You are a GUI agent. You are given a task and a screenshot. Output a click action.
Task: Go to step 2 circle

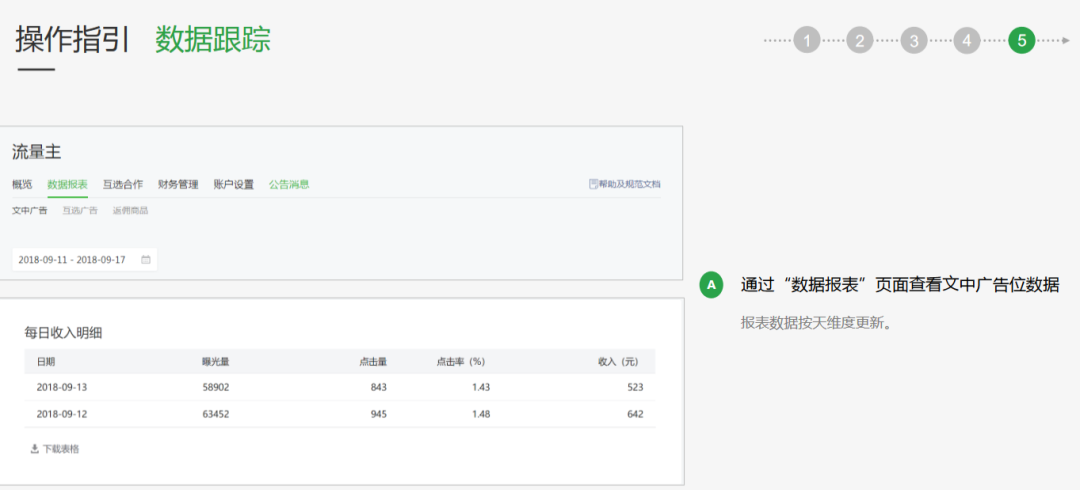[x=860, y=41]
